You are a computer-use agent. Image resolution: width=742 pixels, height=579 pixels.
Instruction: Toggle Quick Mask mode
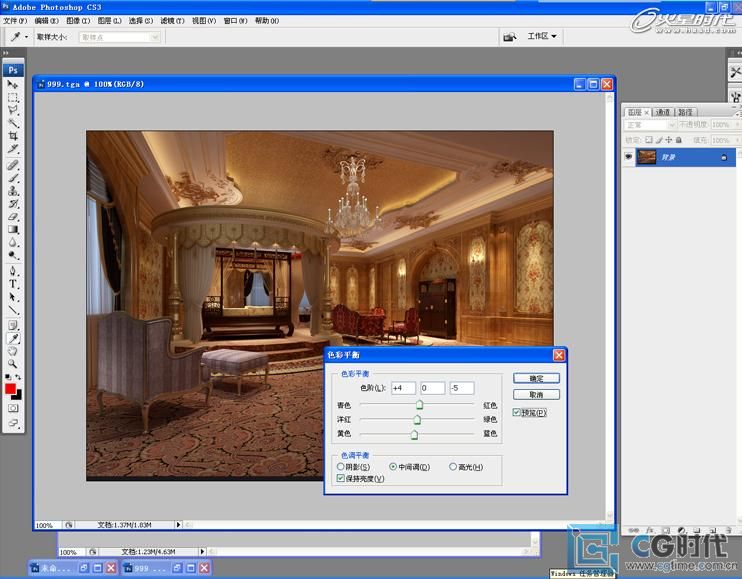tap(13, 408)
